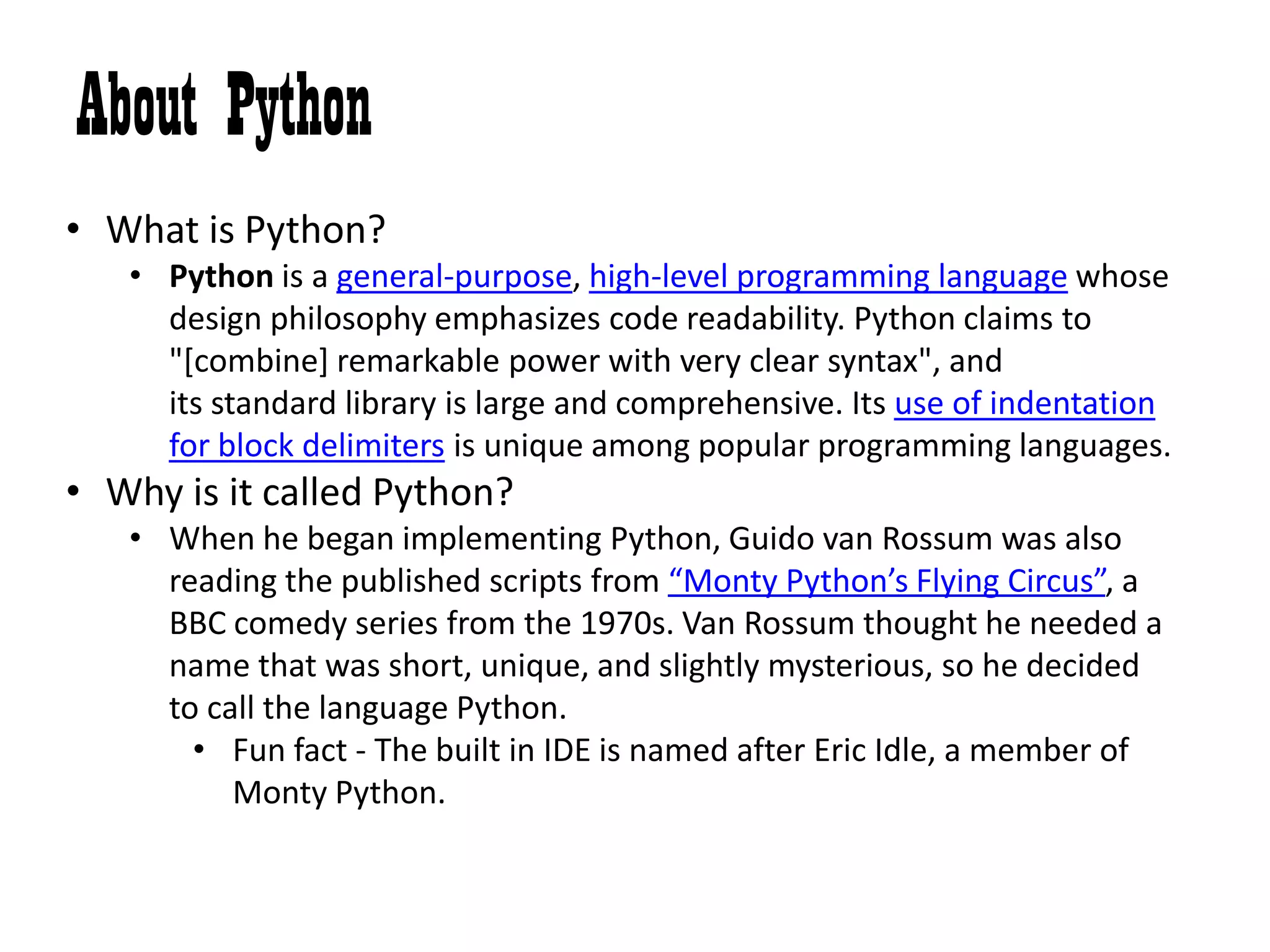Click the "About Python" slide title
This screenshot has height=952, width=1270.
tap(224, 105)
